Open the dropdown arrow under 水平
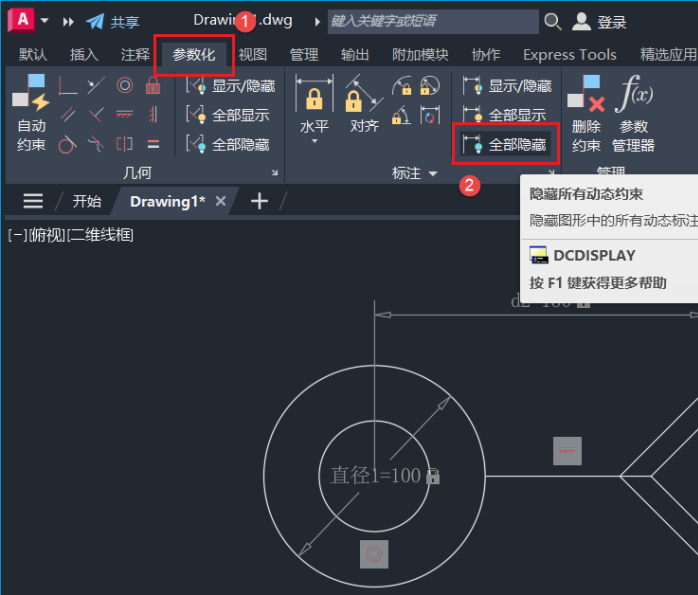Screen dimensions: 698x595 (x=315, y=141)
